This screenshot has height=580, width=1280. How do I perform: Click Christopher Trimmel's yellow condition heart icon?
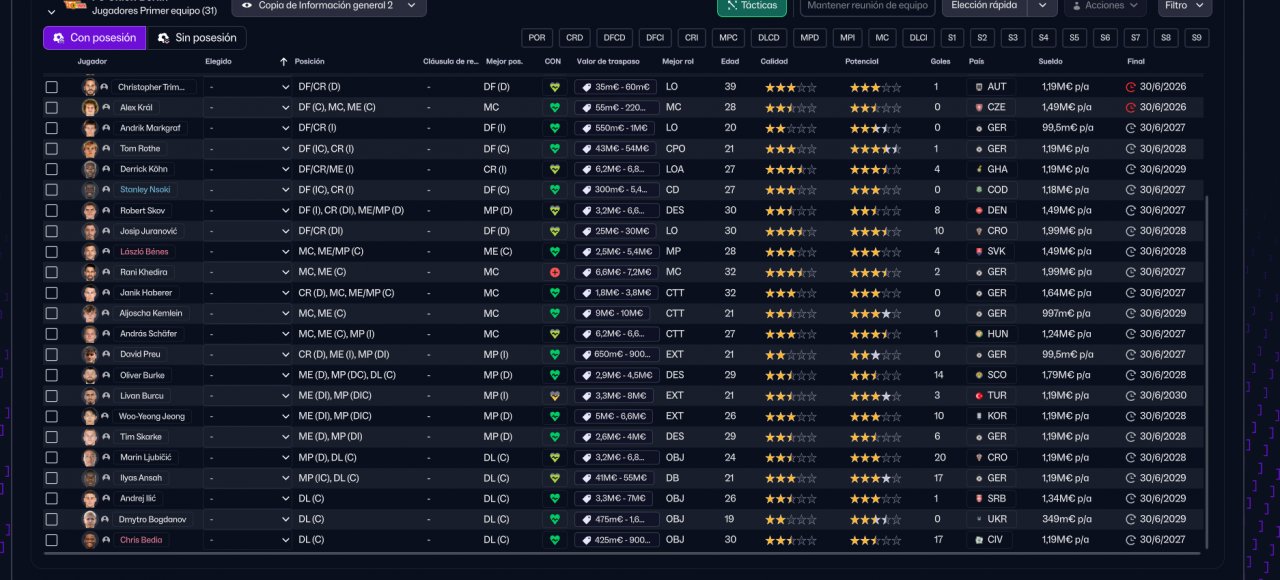554,87
